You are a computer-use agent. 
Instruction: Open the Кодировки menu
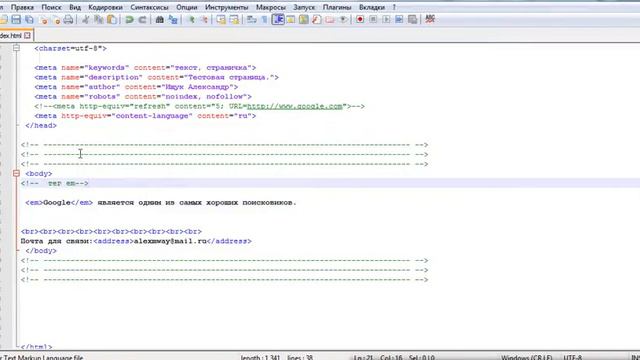pos(105,7)
